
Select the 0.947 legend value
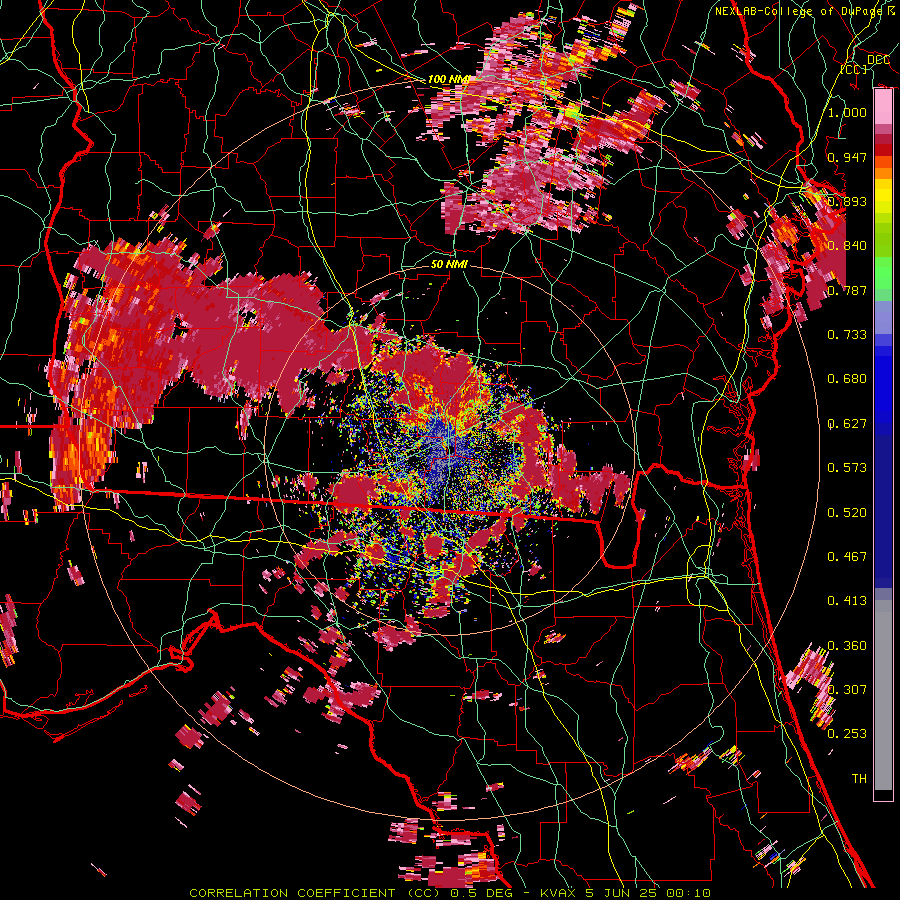847,157
